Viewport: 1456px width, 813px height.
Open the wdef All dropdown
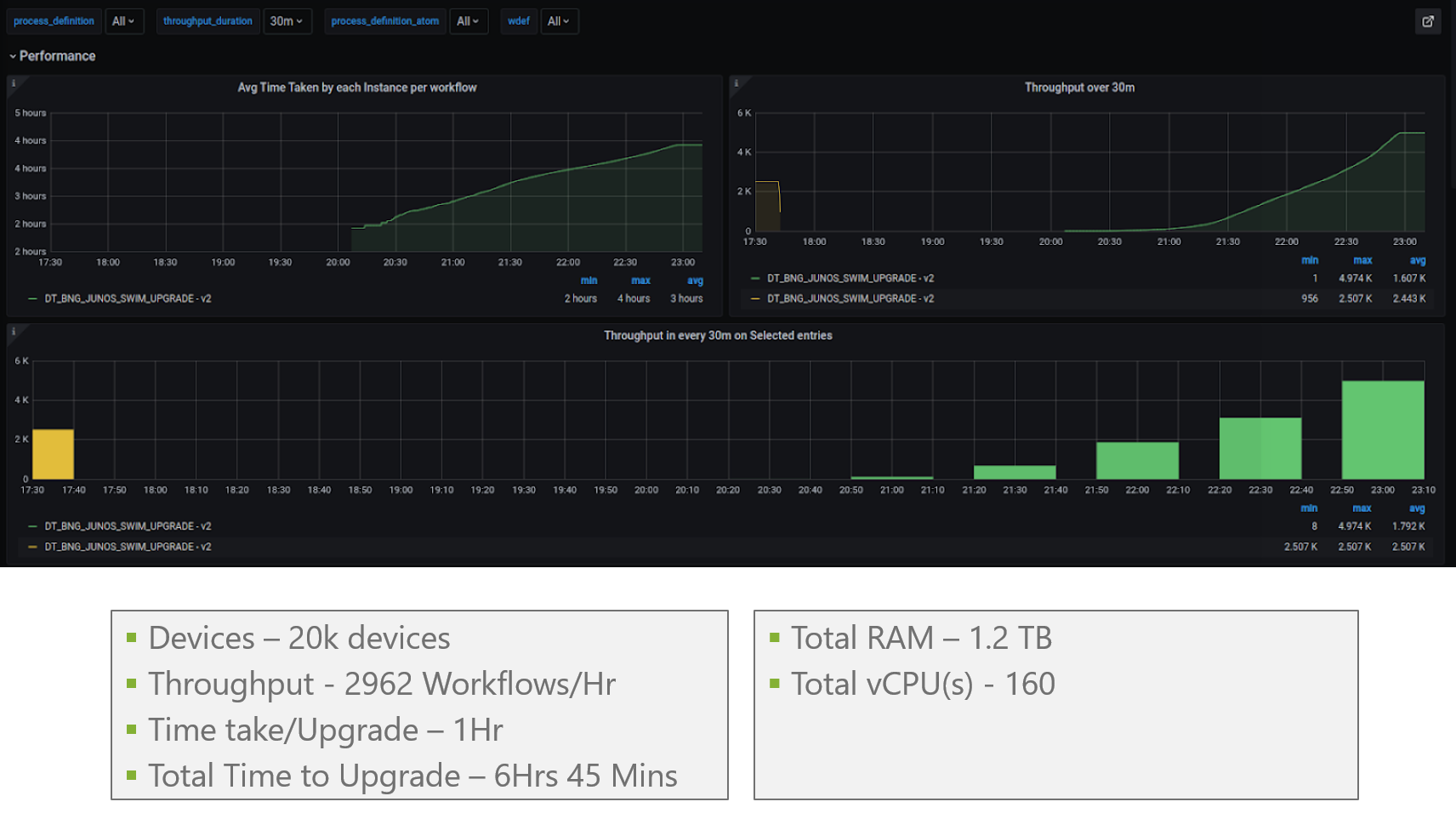559,21
